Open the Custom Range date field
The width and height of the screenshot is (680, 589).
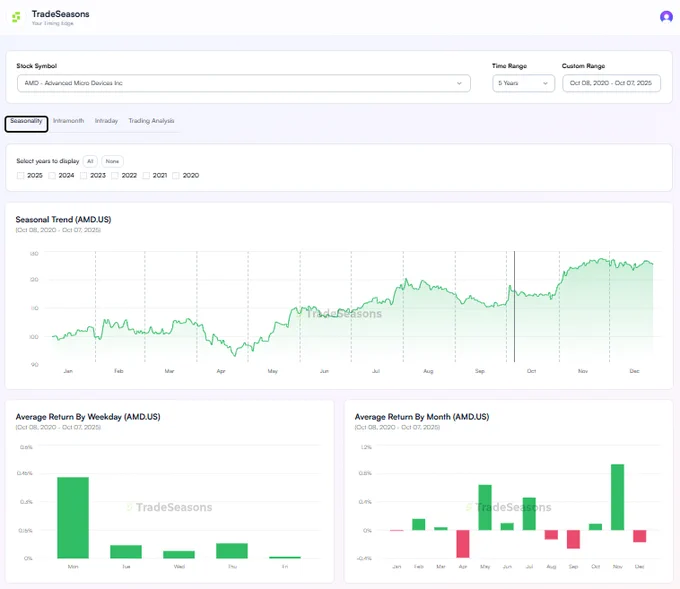(x=611, y=83)
